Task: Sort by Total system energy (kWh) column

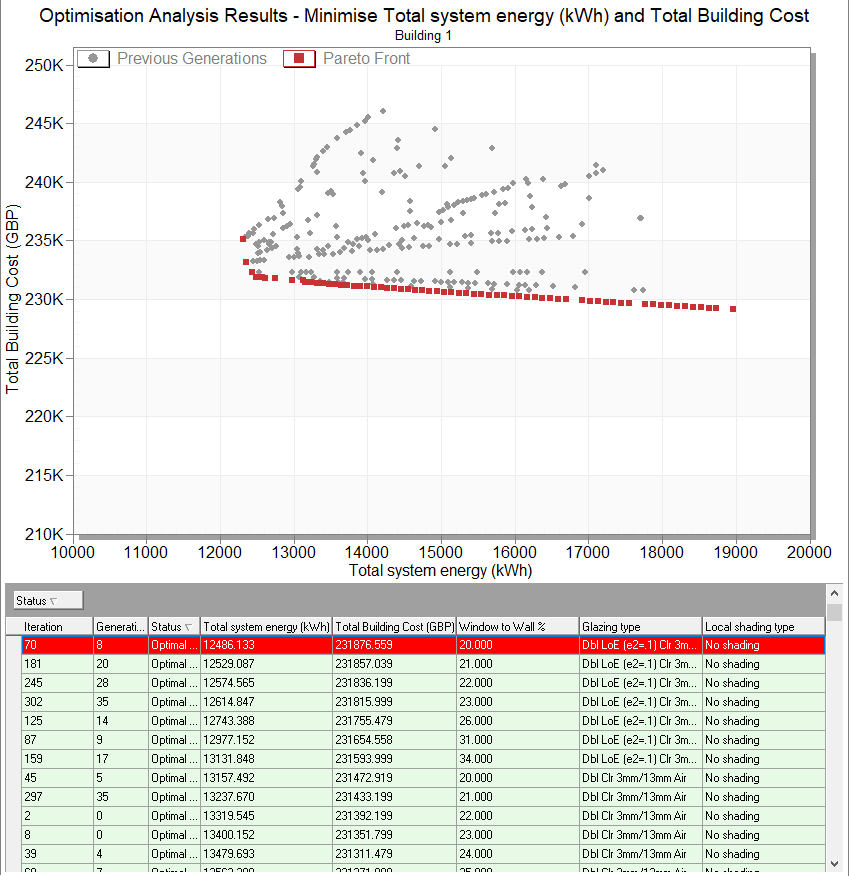Action: pos(266,627)
